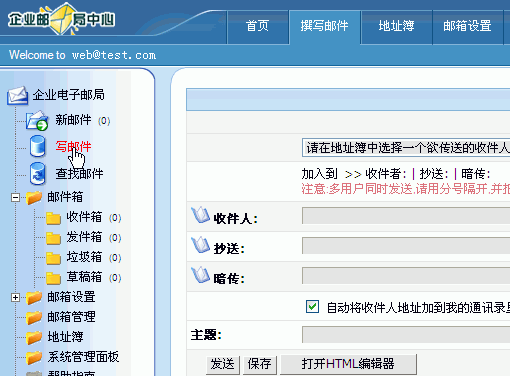Screen dimensions: 510x376
Task: Click the 查找邮件 search icon
Action: 37,173
